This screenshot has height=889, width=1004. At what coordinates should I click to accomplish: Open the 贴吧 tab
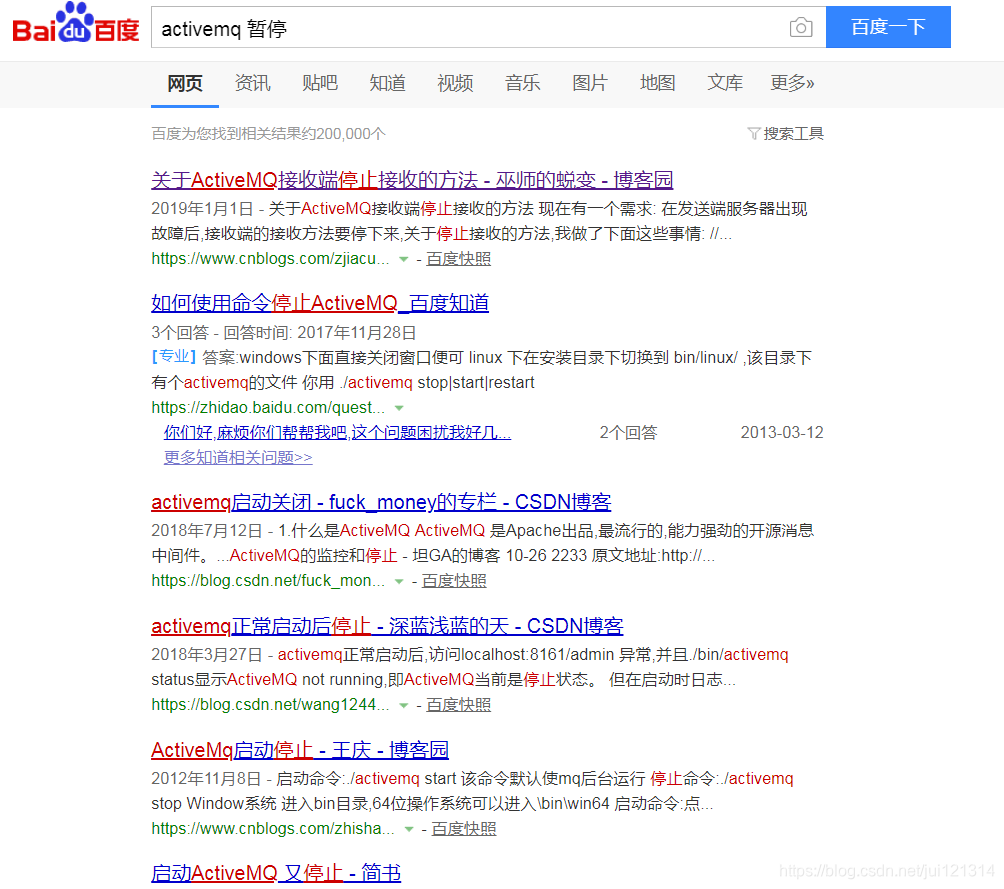click(x=320, y=83)
